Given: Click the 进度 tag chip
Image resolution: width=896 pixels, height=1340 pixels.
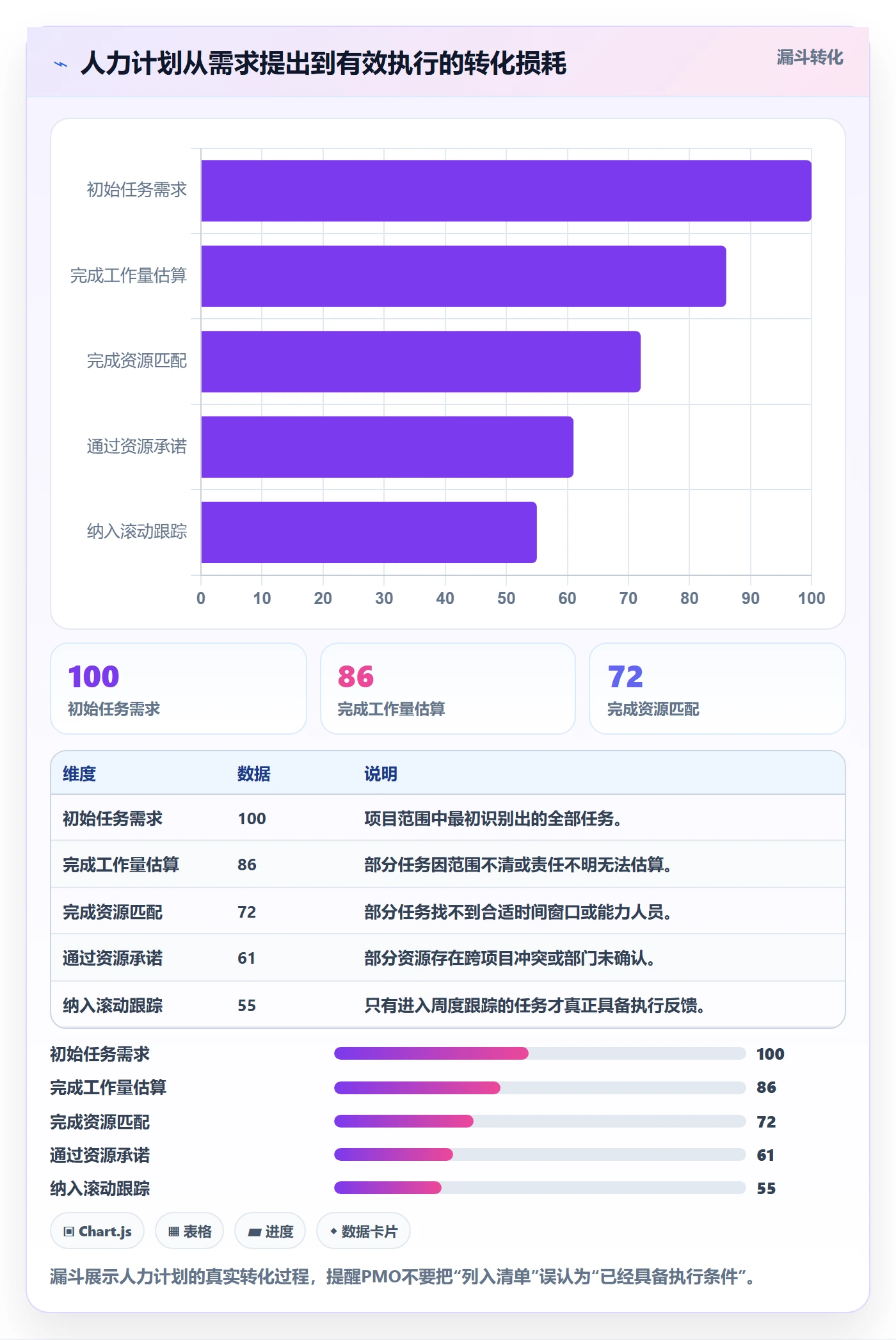Looking at the screenshot, I should [x=270, y=1231].
